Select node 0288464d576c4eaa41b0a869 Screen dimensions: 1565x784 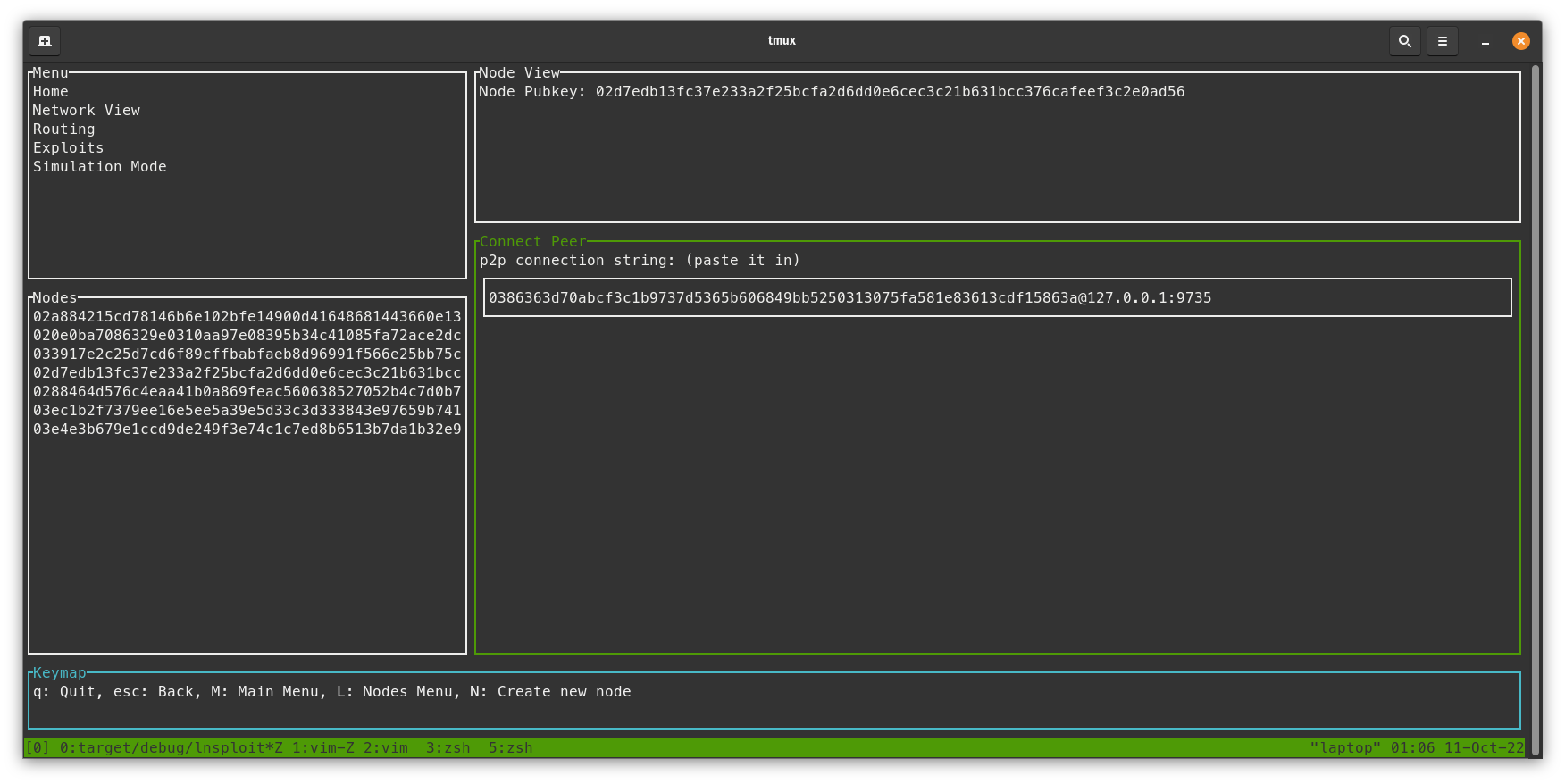pos(247,392)
